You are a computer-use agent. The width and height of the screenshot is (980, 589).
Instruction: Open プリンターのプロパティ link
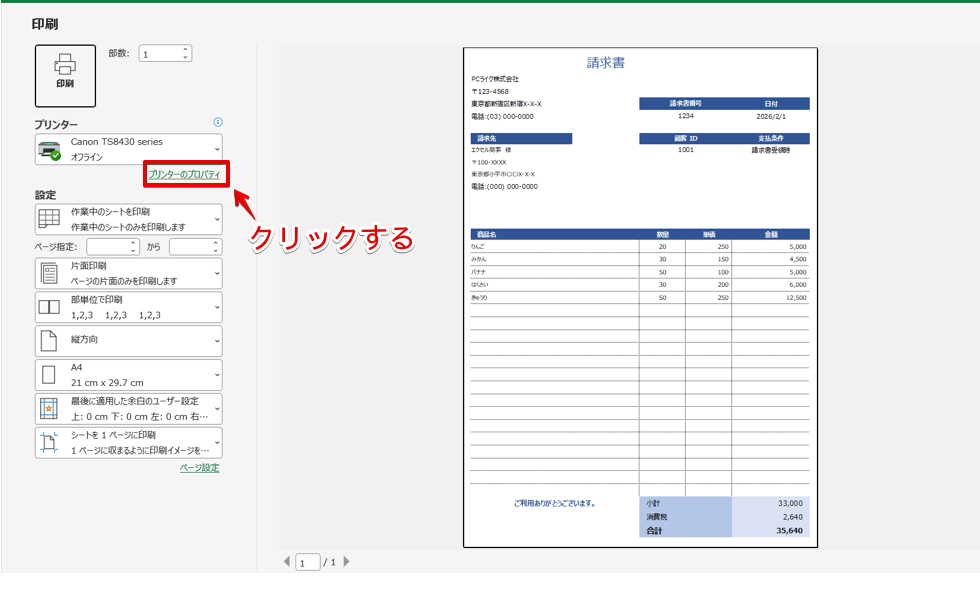point(184,175)
